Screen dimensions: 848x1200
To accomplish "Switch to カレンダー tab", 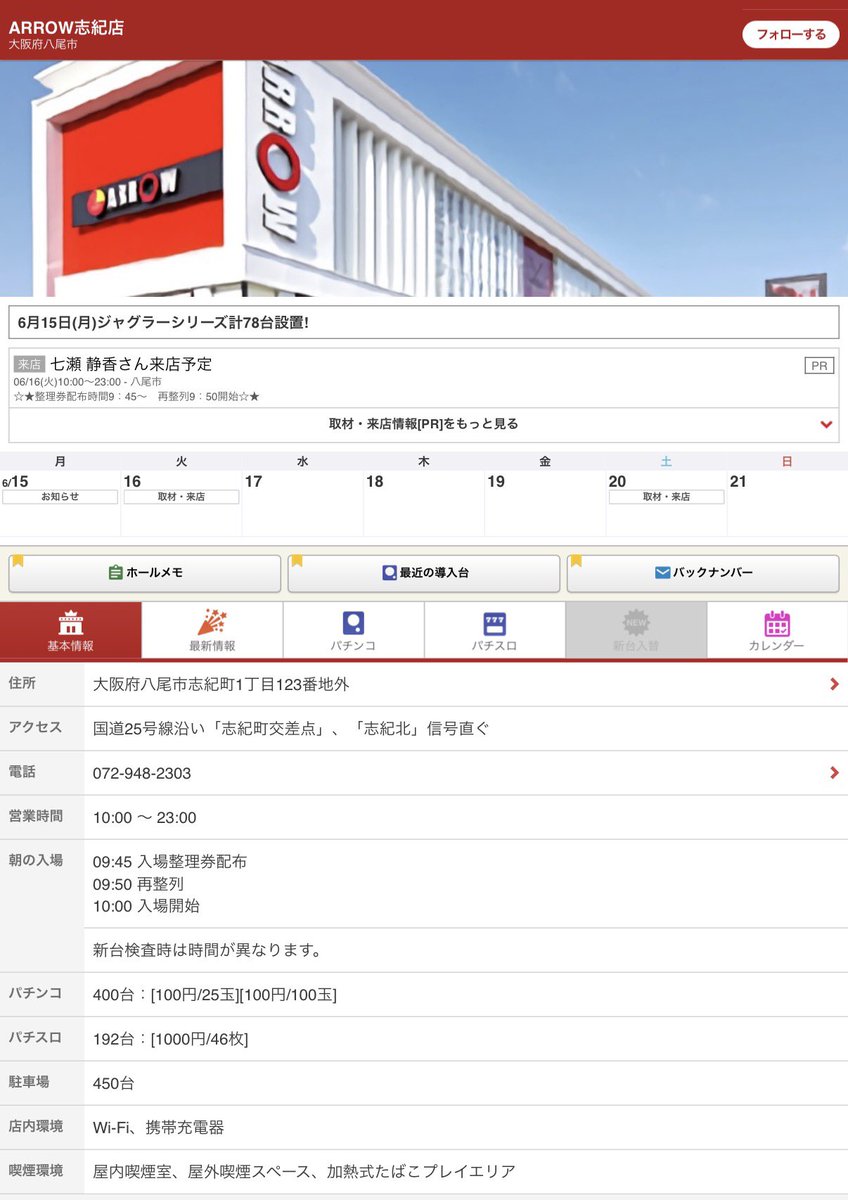I will pos(777,630).
